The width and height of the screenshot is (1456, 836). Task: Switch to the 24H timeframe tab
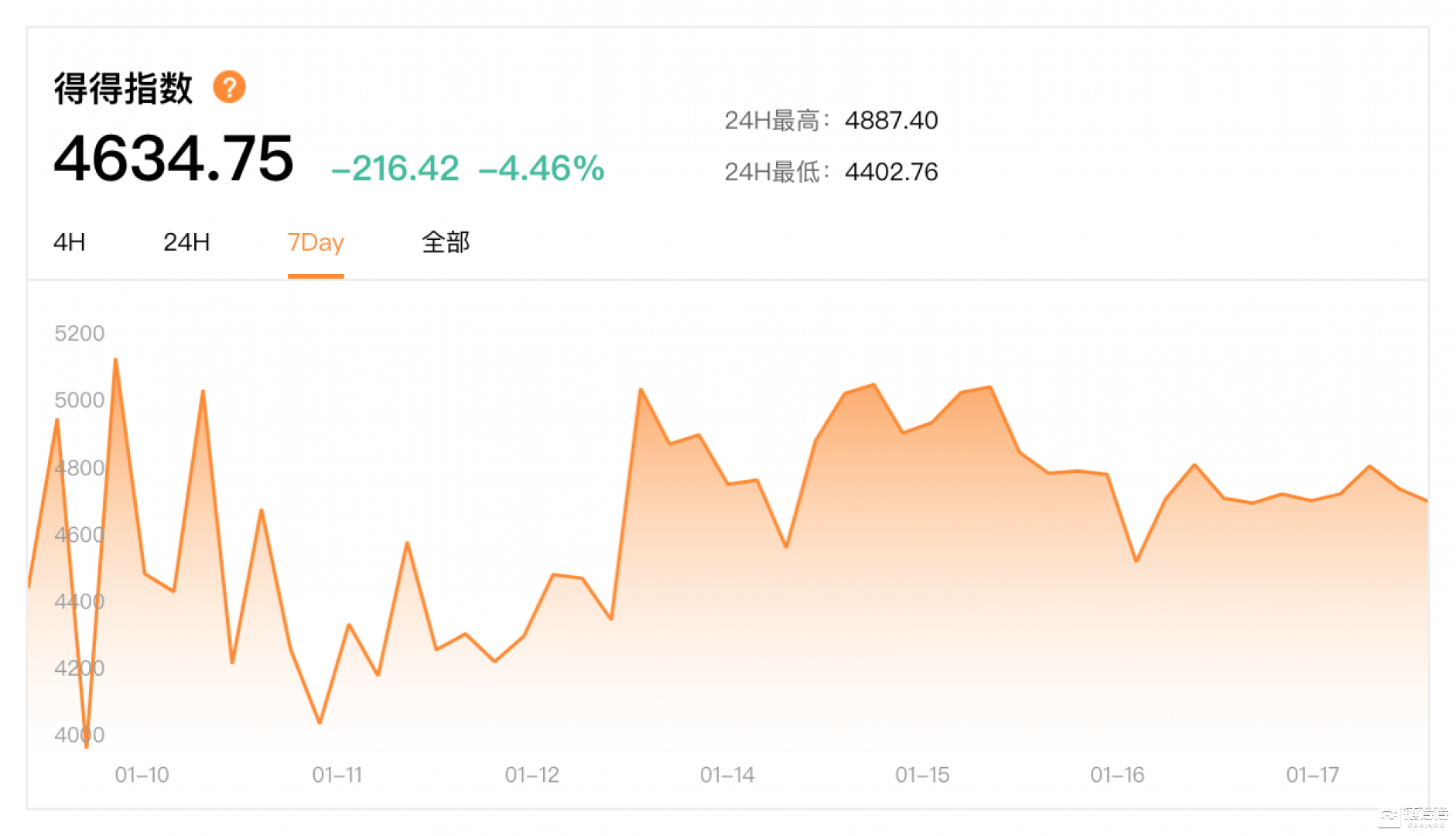(x=185, y=242)
